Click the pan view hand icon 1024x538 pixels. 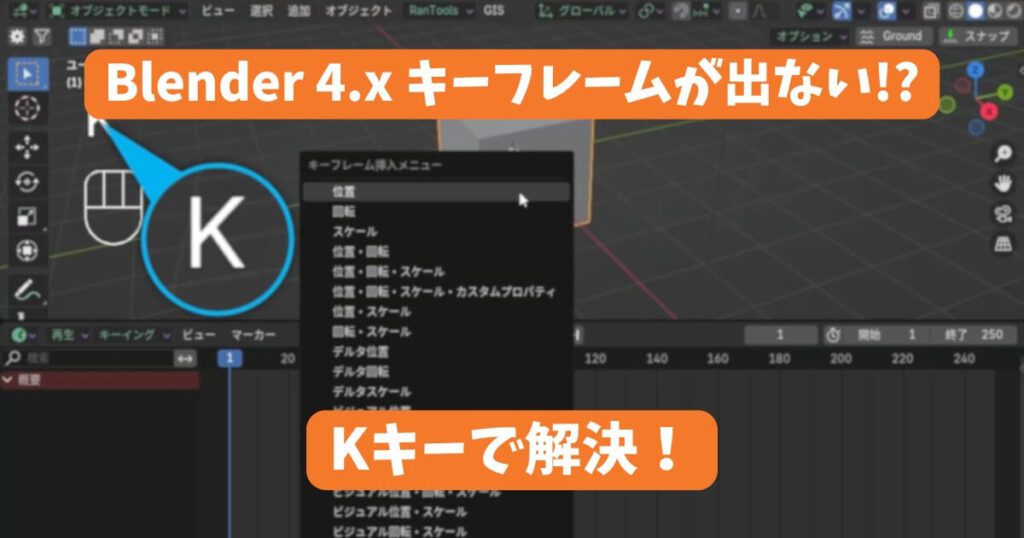pyautogui.click(x=1003, y=183)
